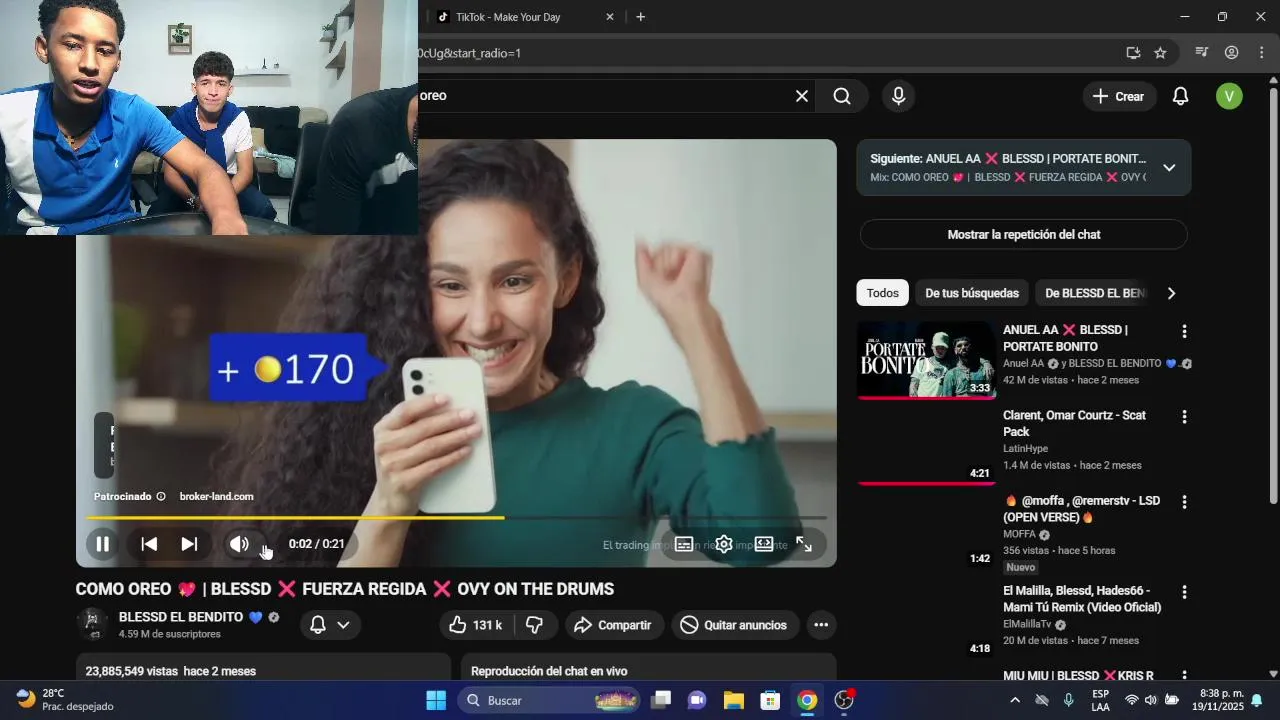Expand the Siguiente mix playlist panel
The height and width of the screenshot is (720, 1280).
[x=1169, y=168]
